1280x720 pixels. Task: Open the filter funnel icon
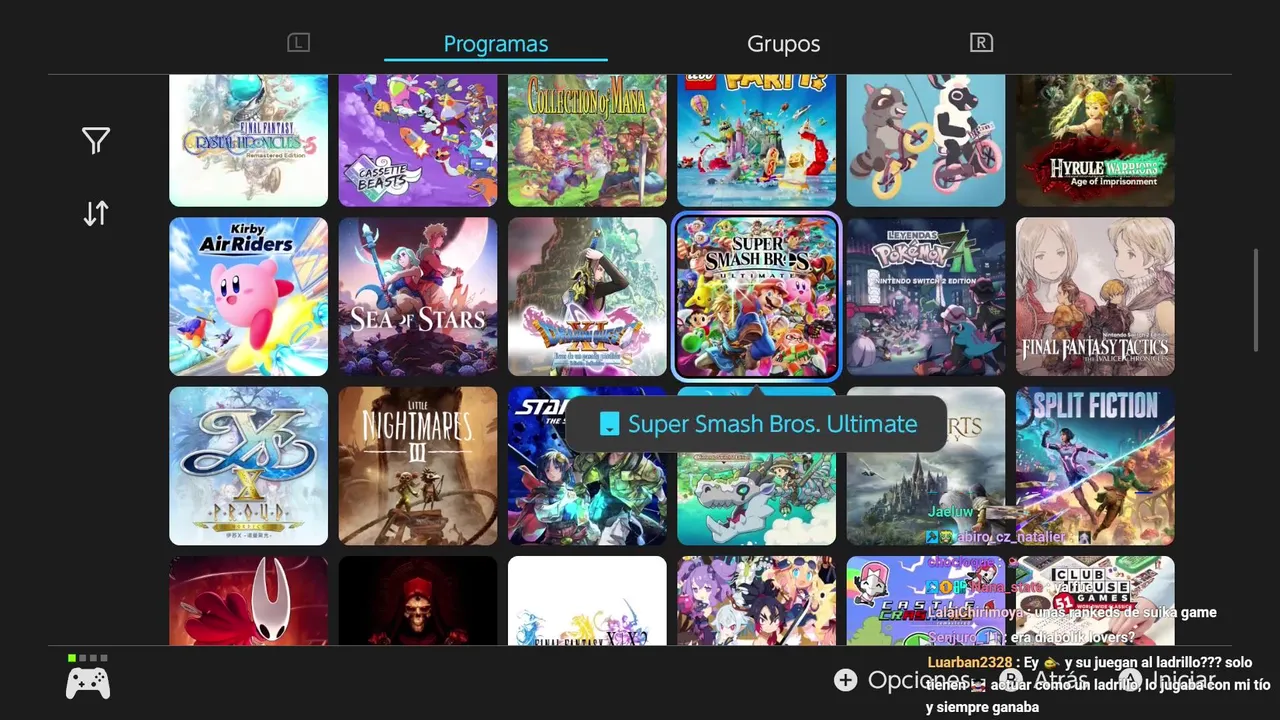pyautogui.click(x=96, y=141)
